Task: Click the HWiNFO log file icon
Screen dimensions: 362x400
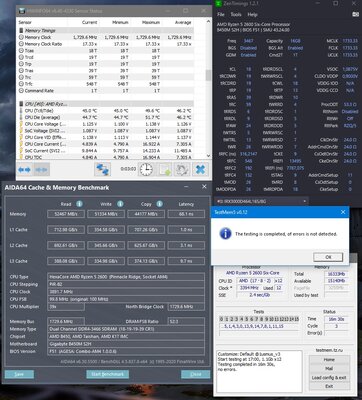Action: pyautogui.click(x=165, y=170)
